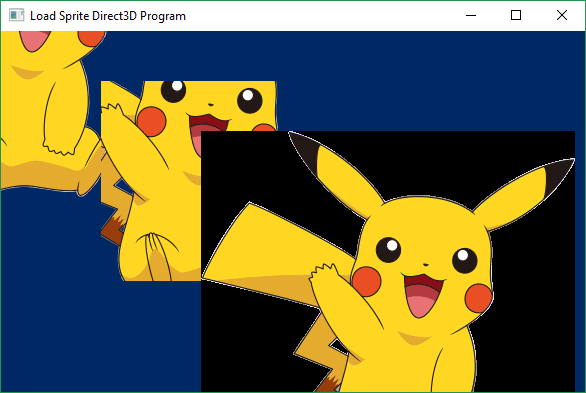Minimize the Load Sprite Direct3D Program window

coord(471,15)
